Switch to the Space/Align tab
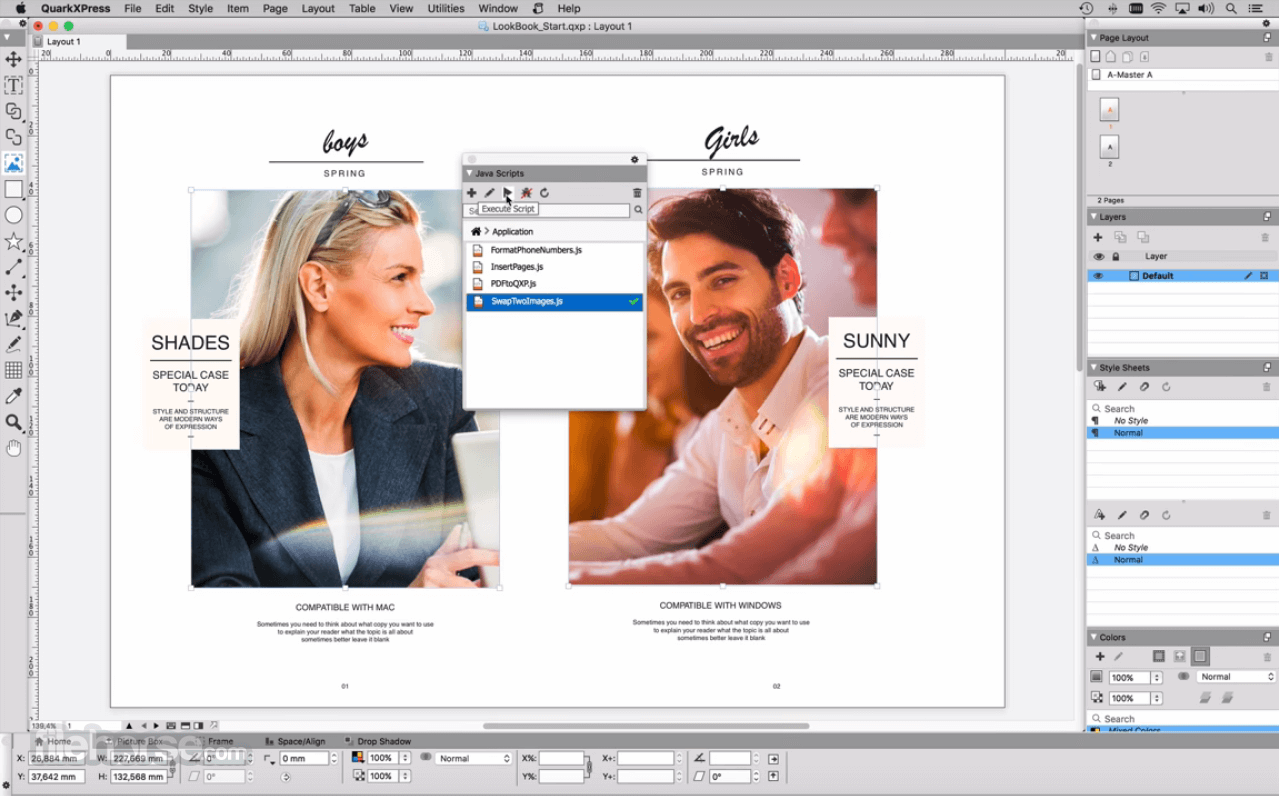 tap(295, 741)
